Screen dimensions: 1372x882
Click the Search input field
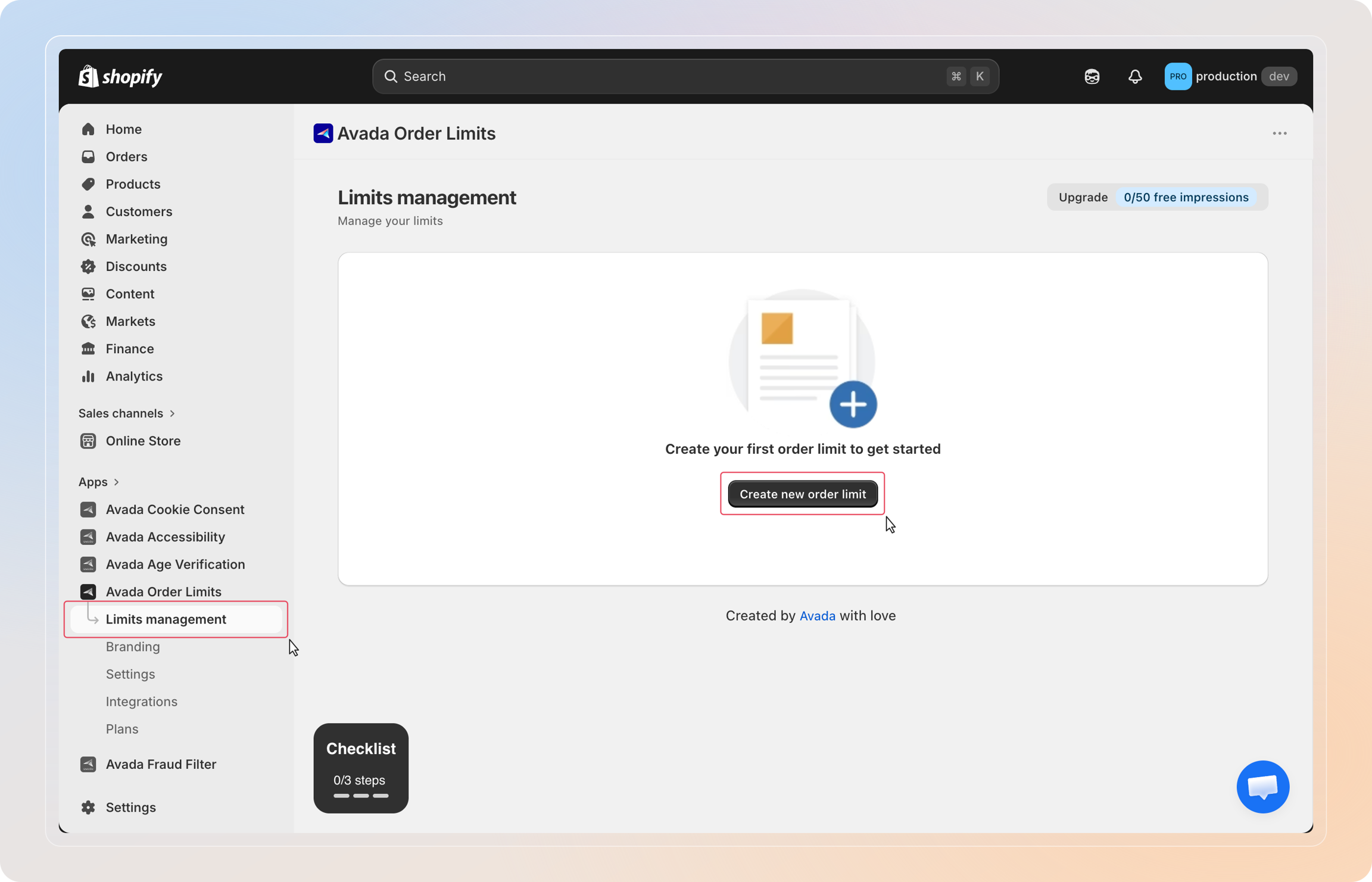tap(685, 76)
